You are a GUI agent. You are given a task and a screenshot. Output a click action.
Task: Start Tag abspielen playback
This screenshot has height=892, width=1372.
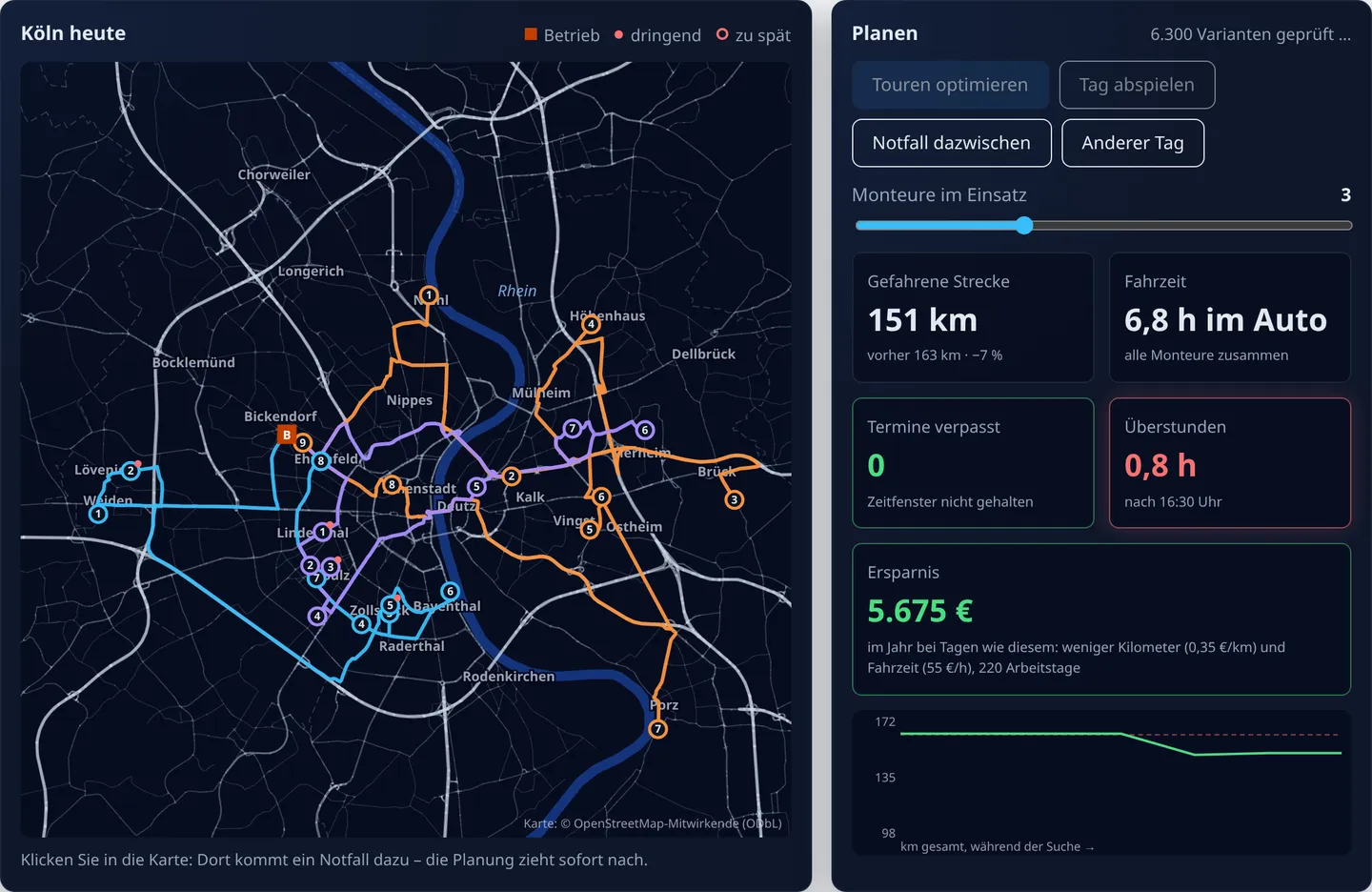point(1137,85)
